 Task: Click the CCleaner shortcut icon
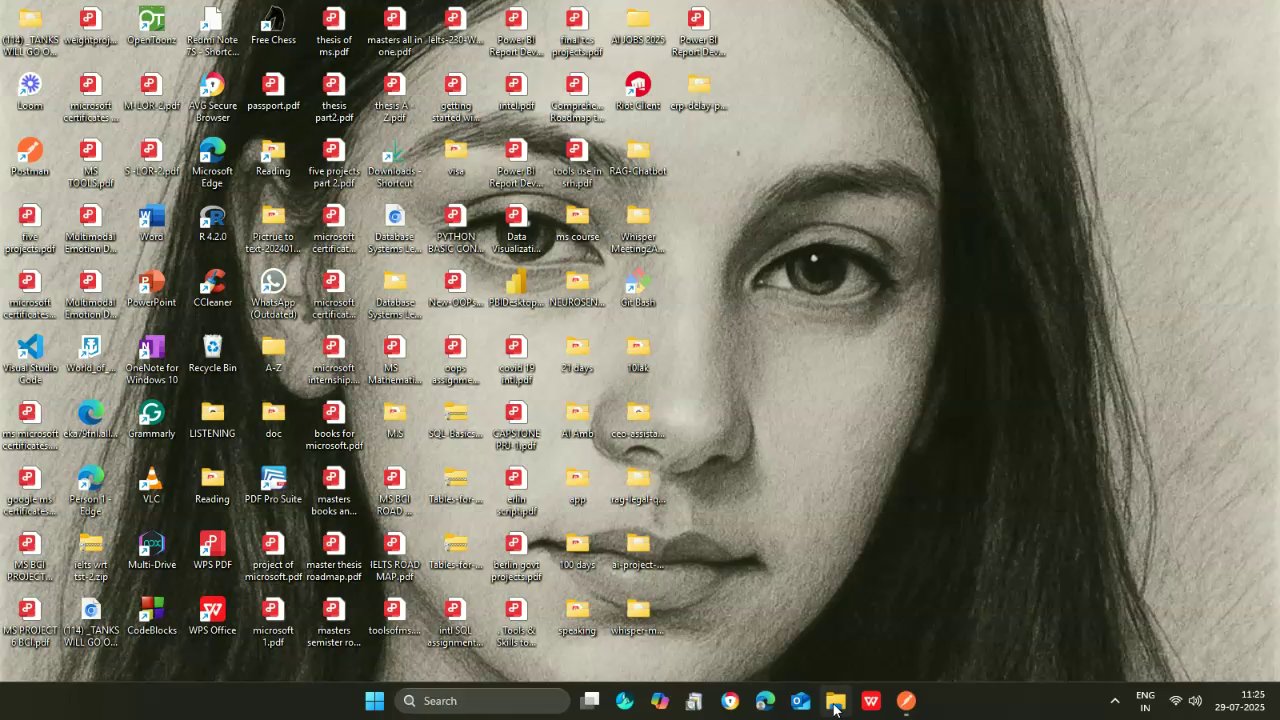pos(212,283)
